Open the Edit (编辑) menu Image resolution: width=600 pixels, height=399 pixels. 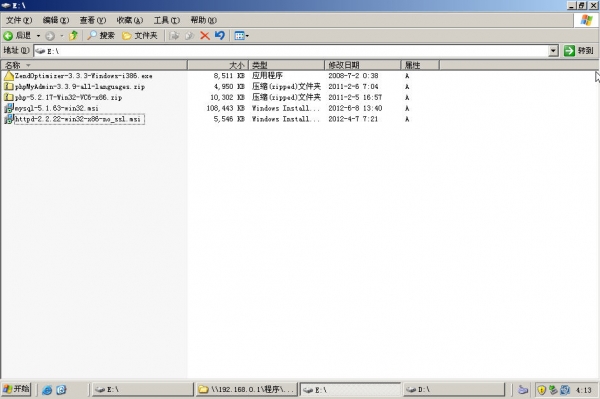coord(56,20)
